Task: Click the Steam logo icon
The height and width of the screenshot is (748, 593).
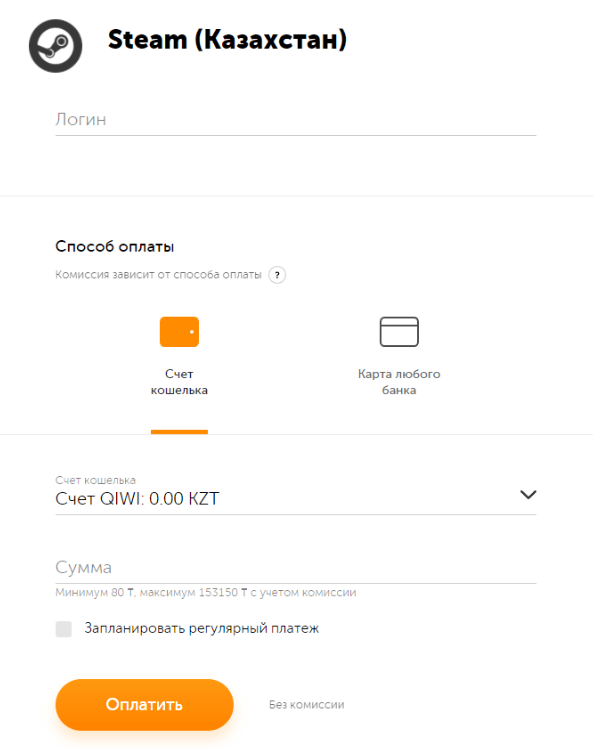Action: tap(55, 46)
